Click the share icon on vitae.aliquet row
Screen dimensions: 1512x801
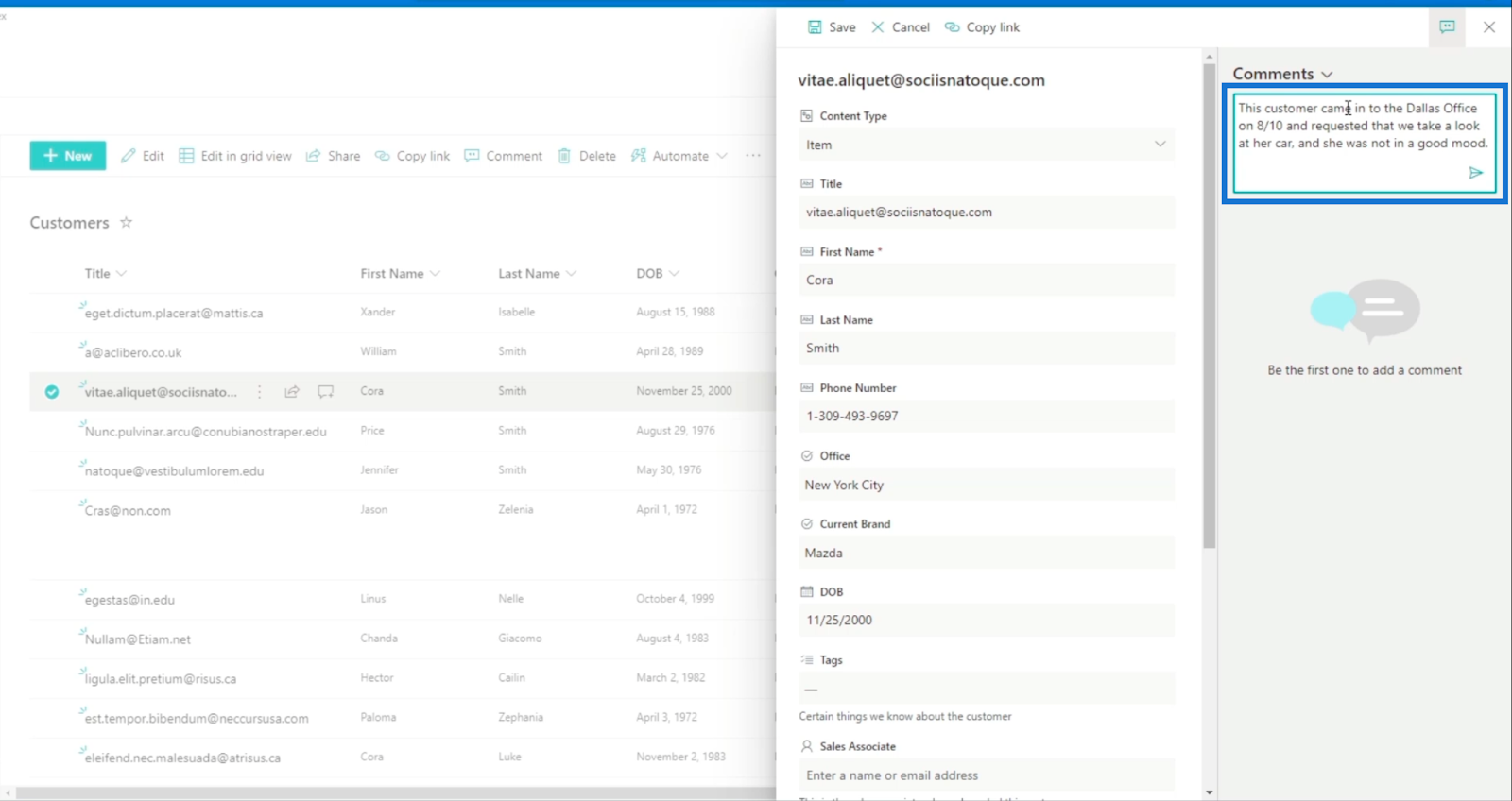click(292, 392)
